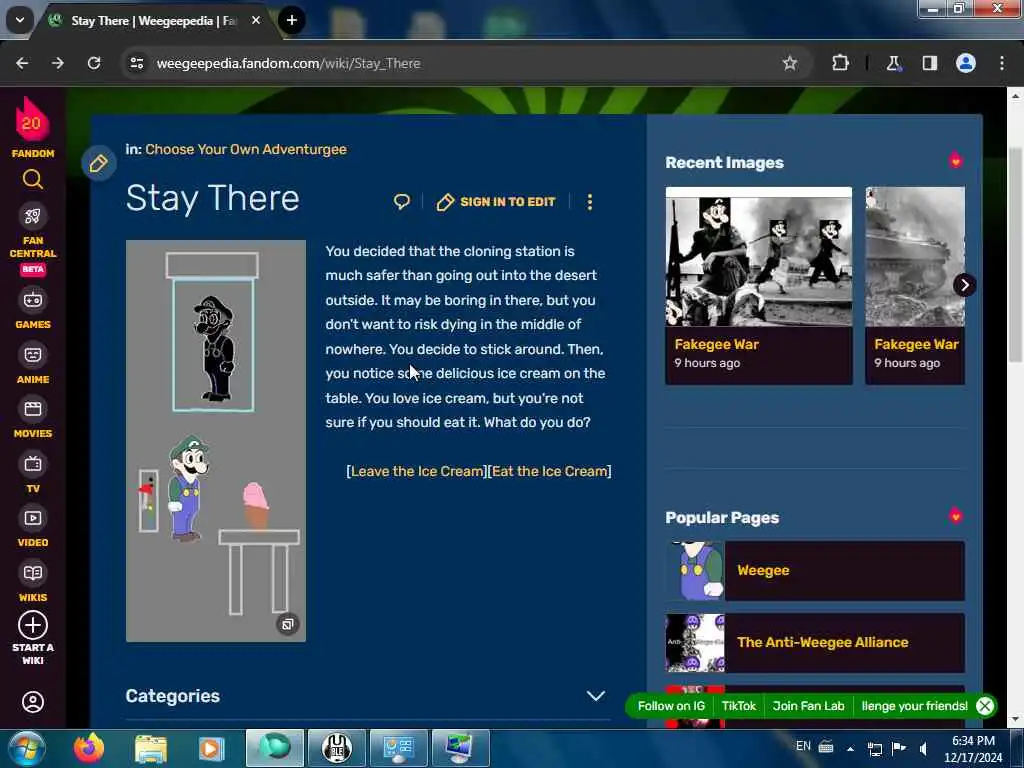Click Sign In To Edit button
The height and width of the screenshot is (768, 1024).
pos(496,202)
